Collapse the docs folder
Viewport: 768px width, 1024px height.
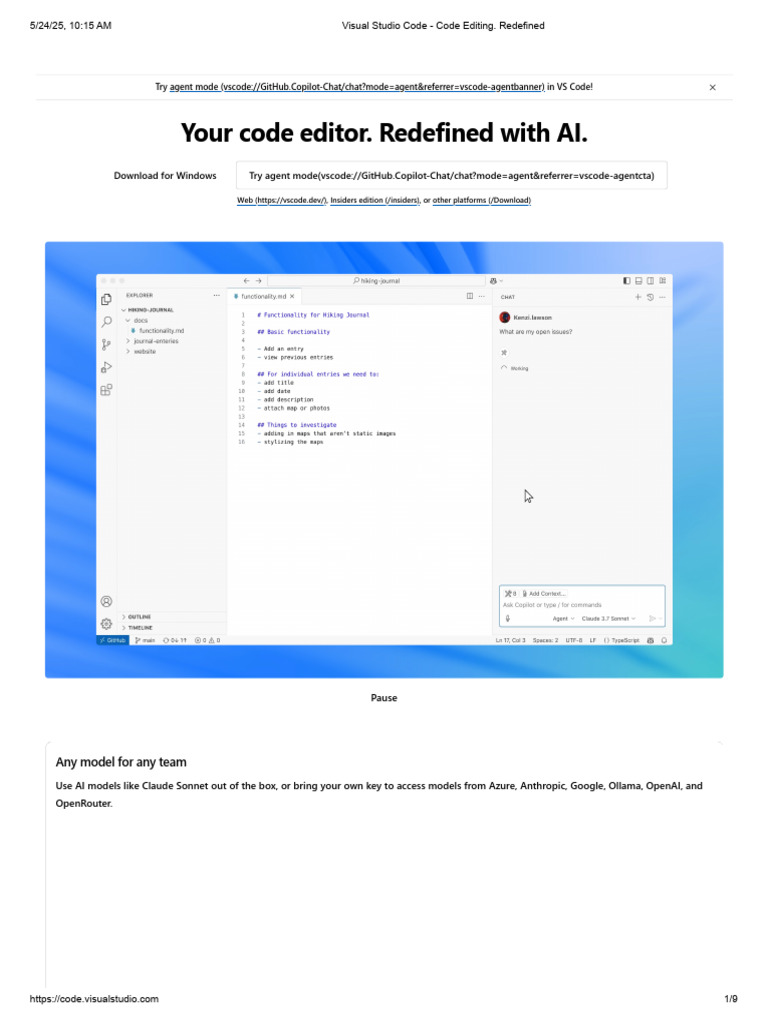click(x=137, y=321)
